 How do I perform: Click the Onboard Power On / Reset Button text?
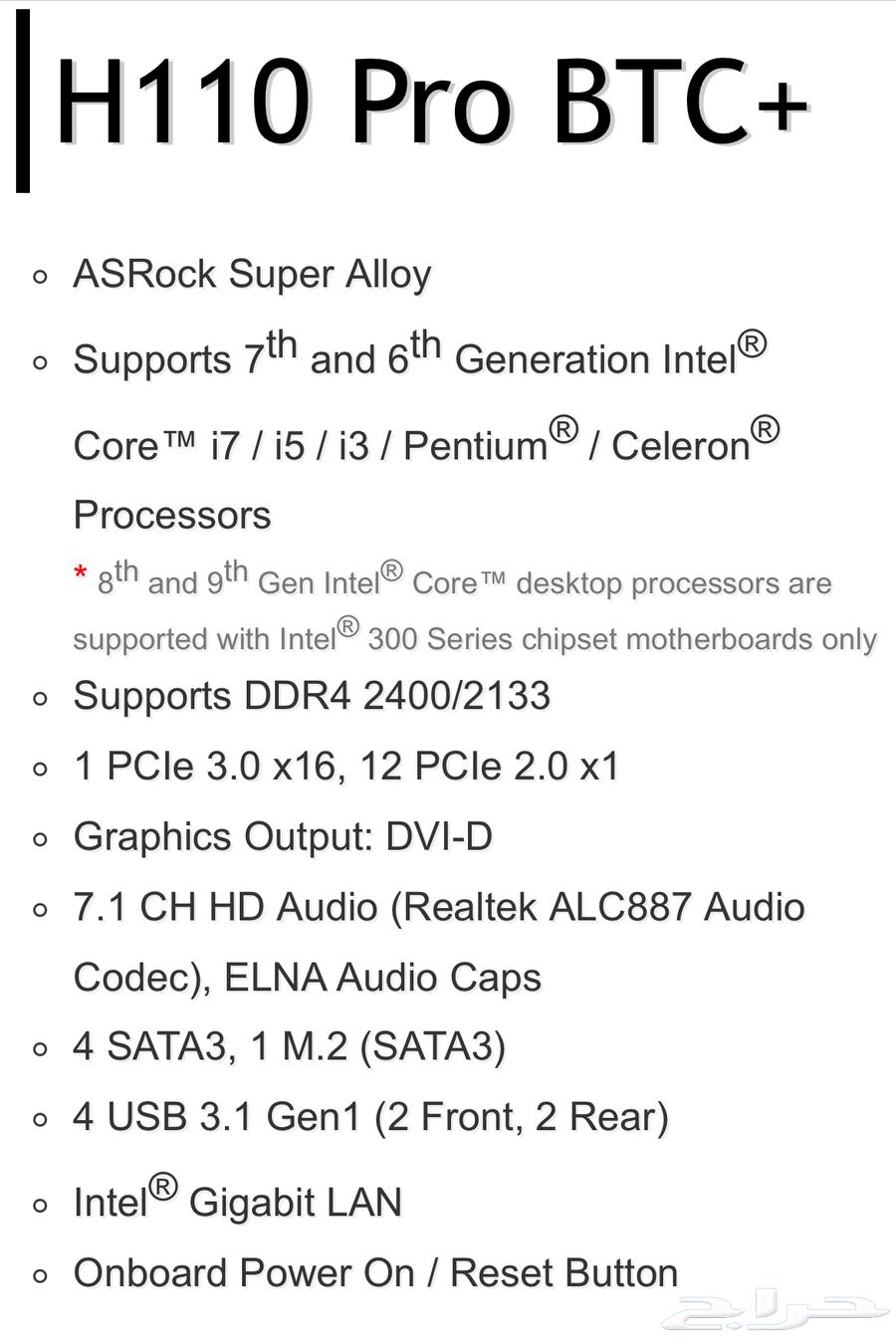(x=375, y=1273)
